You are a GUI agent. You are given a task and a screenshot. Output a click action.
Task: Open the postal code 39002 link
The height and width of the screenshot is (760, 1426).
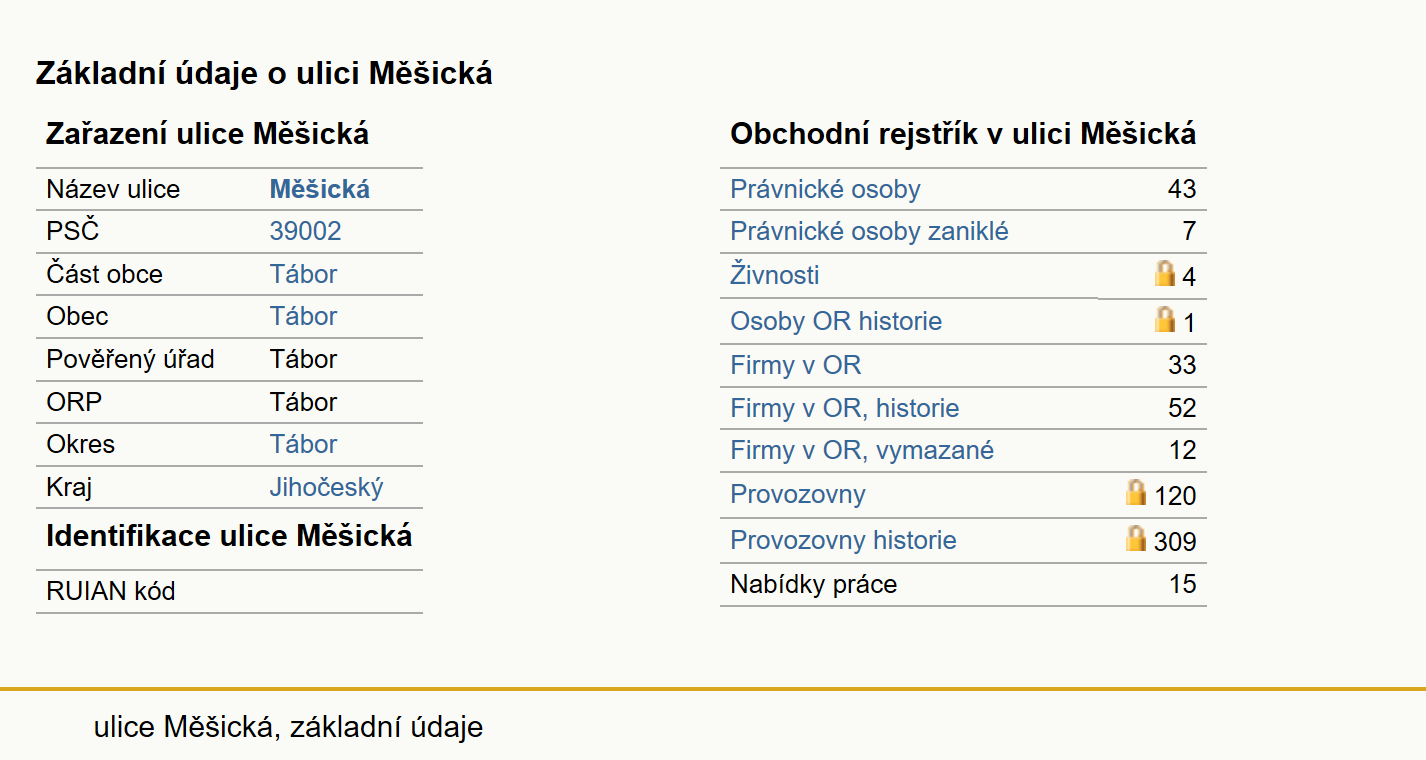[x=305, y=231]
